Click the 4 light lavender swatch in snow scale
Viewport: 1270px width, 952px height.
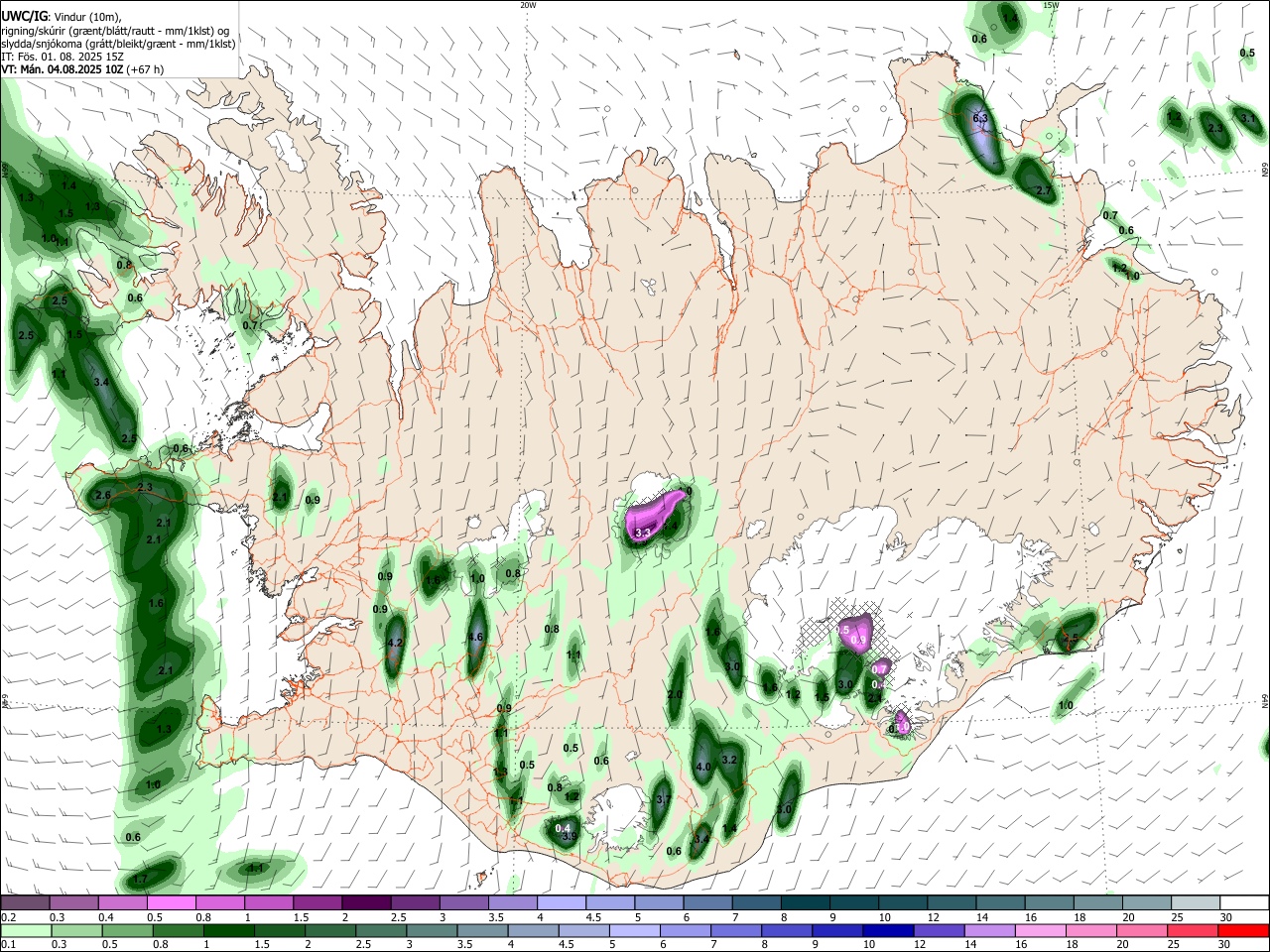(x=560, y=902)
